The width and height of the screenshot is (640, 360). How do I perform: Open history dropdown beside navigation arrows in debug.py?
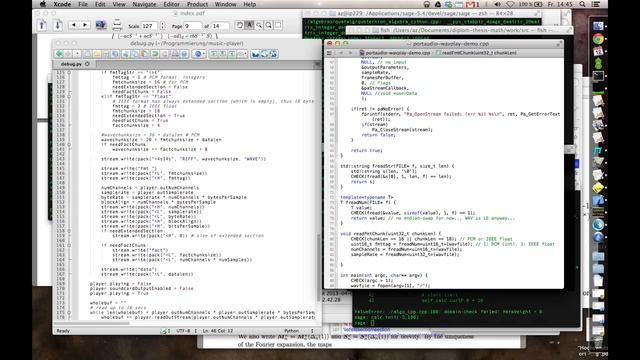pyautogui.click(x=77, y=54)
